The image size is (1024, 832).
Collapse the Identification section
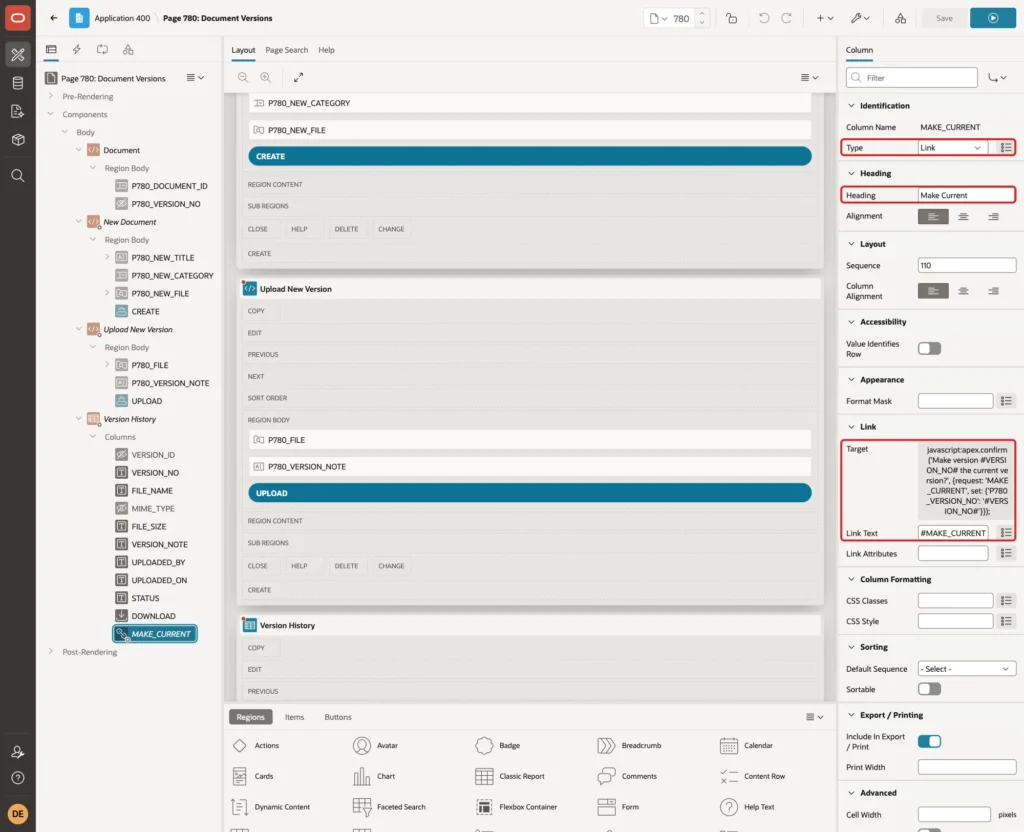[851, 105]
